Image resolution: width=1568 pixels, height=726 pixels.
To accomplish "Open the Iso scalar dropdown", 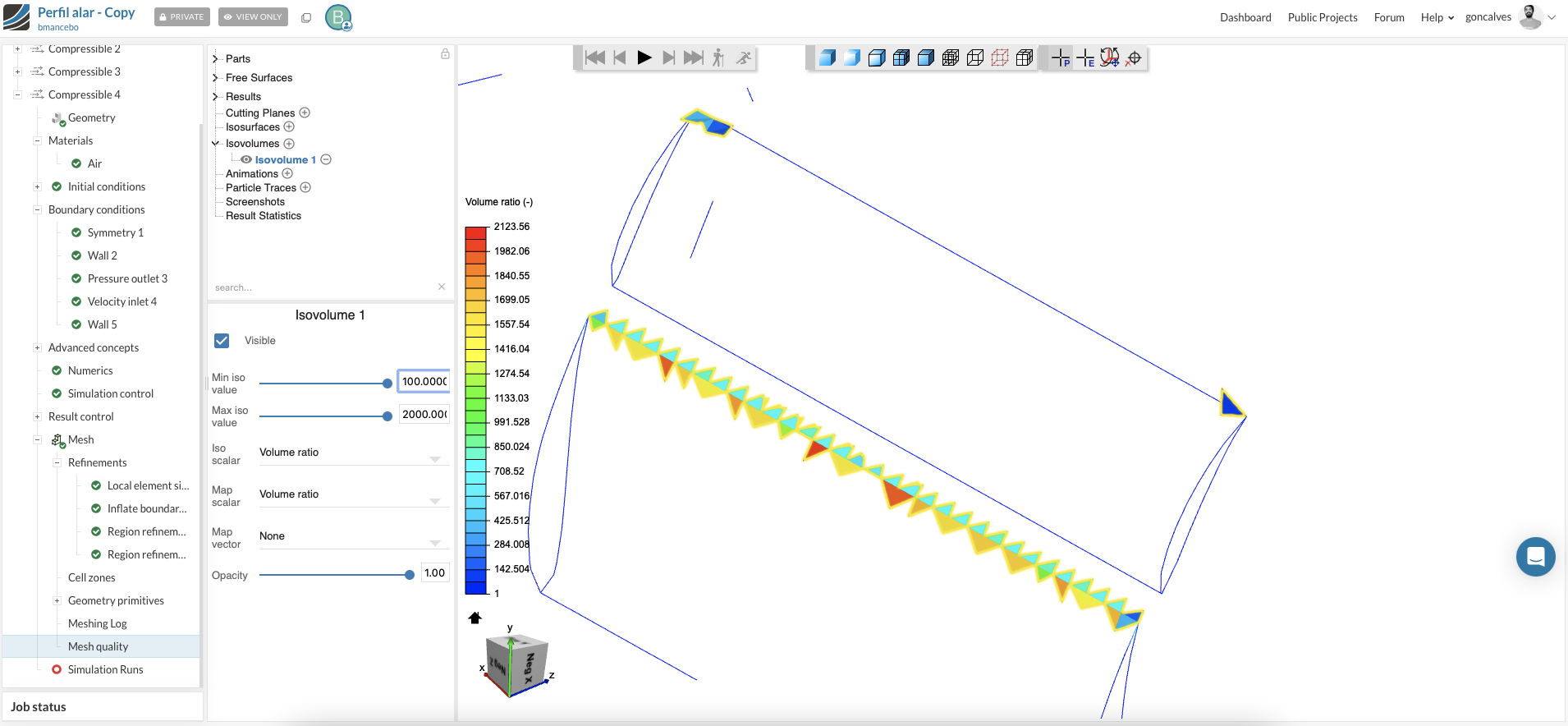I will [354, 453].
